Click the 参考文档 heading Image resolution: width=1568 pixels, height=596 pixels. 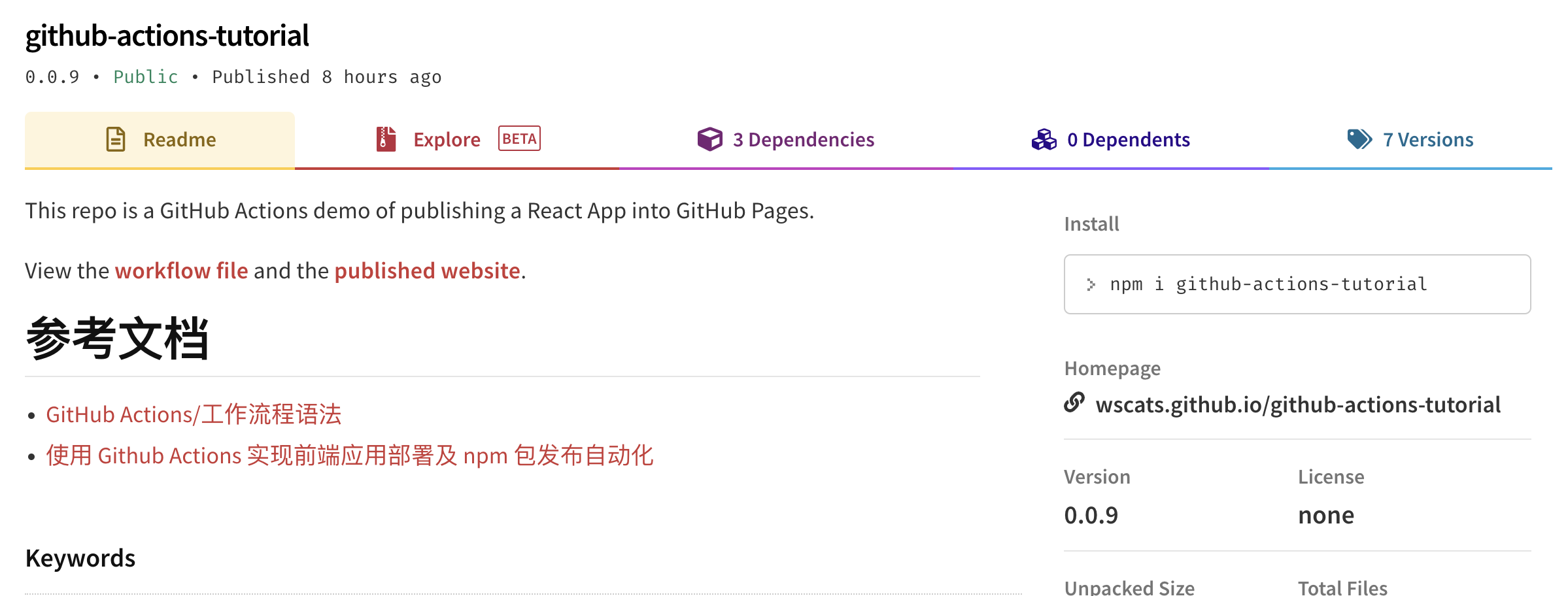(x=118, y=339)
